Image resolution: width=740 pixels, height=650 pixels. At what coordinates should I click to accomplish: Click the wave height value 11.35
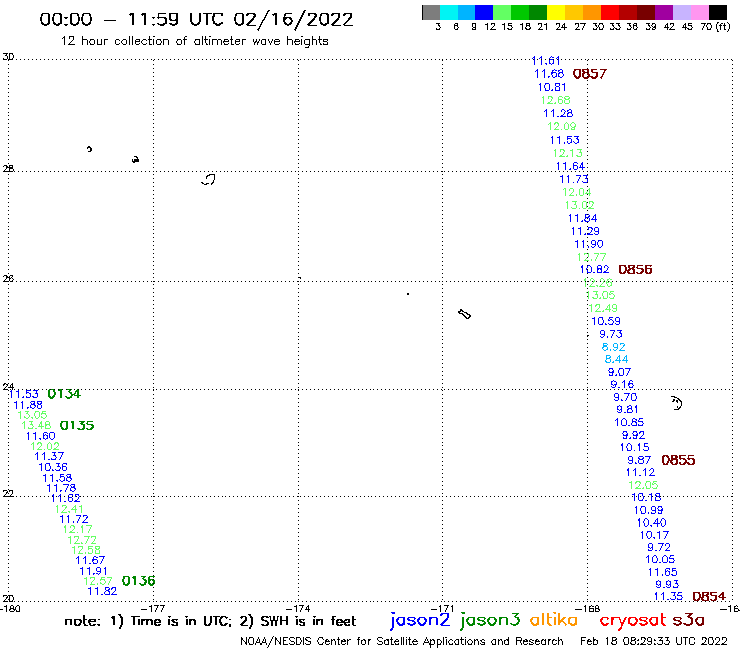tap(668, 597)
